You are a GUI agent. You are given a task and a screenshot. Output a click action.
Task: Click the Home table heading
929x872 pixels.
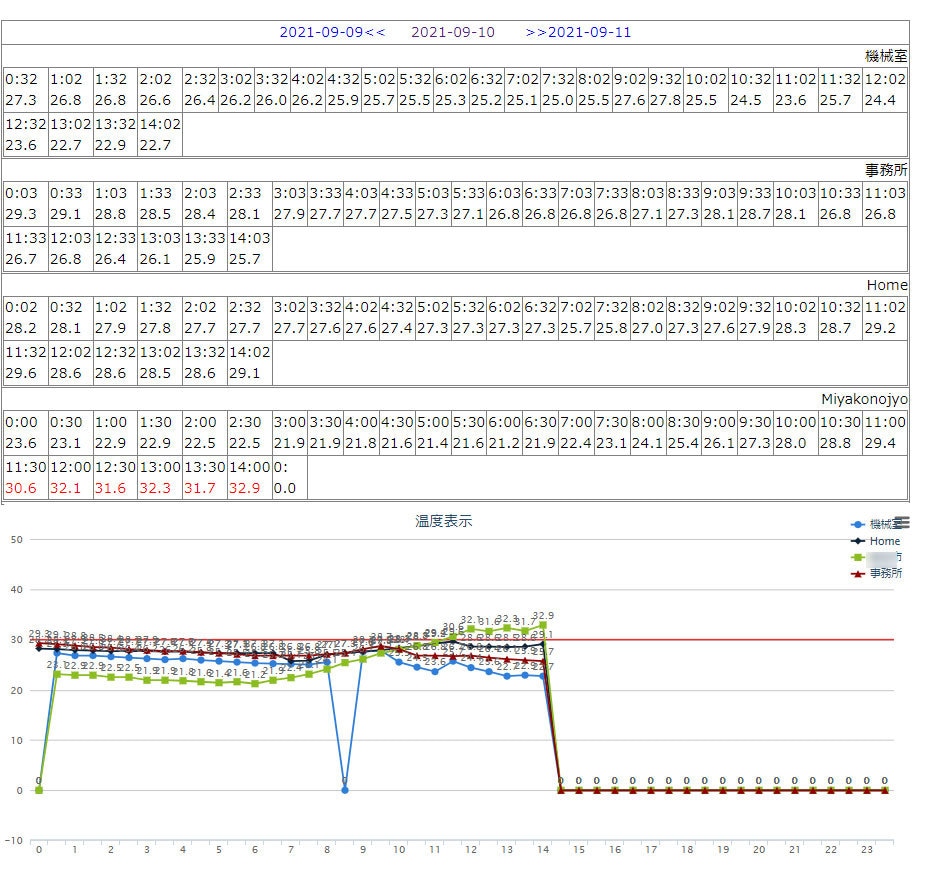887,285
